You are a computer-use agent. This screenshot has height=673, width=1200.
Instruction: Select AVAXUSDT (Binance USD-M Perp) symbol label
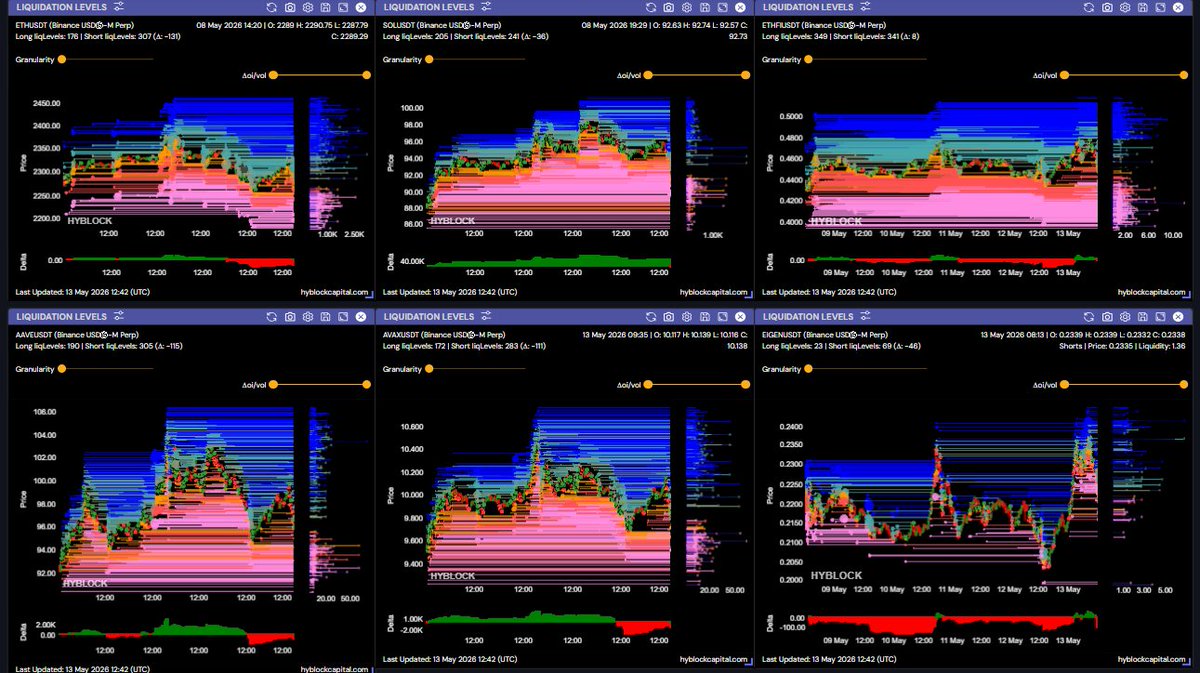coord(443,334)
